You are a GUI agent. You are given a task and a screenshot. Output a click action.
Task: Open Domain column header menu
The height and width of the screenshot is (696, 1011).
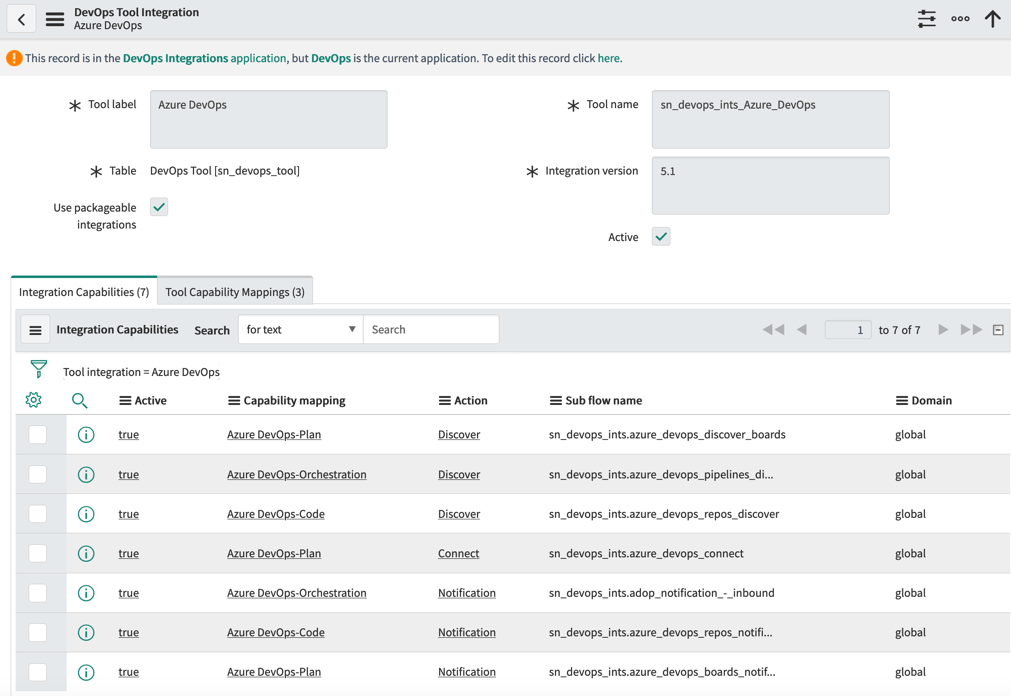pyautogui.click(x=902, y=401)
